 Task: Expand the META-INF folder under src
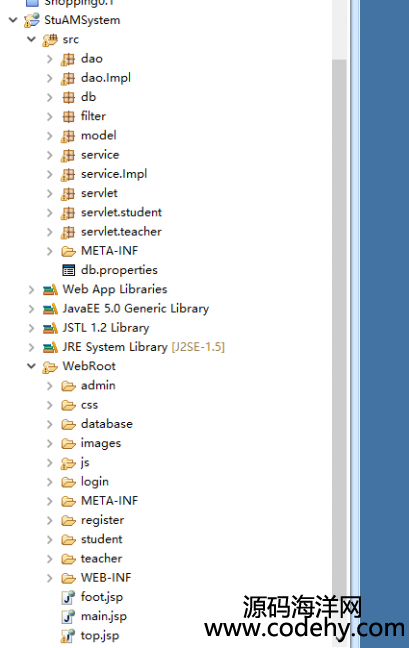[50, 251]
